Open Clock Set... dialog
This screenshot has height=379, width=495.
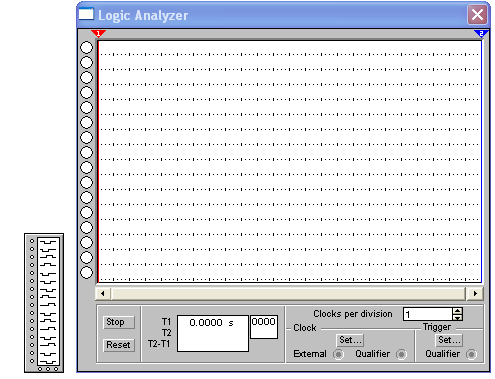[x=350, y=340]
